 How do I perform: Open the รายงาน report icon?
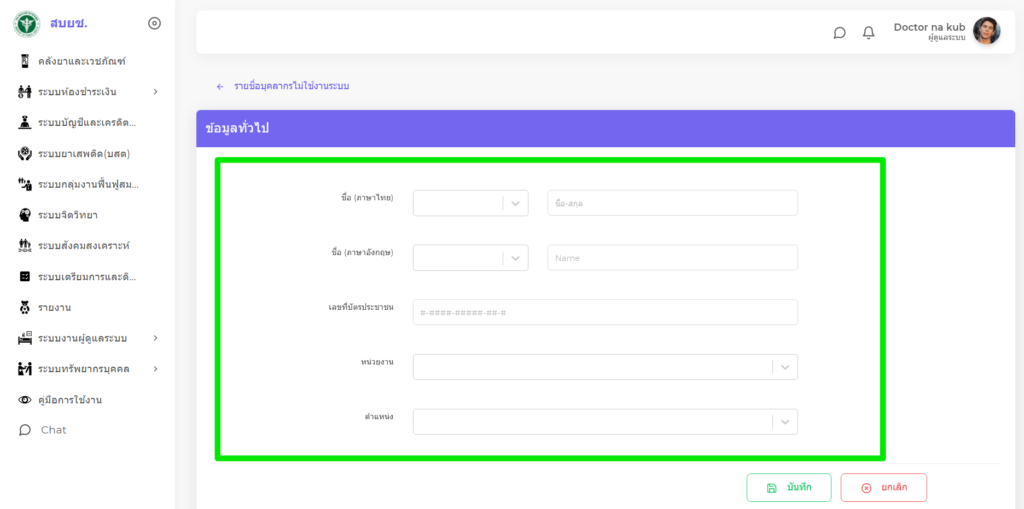tap(25, 307)
